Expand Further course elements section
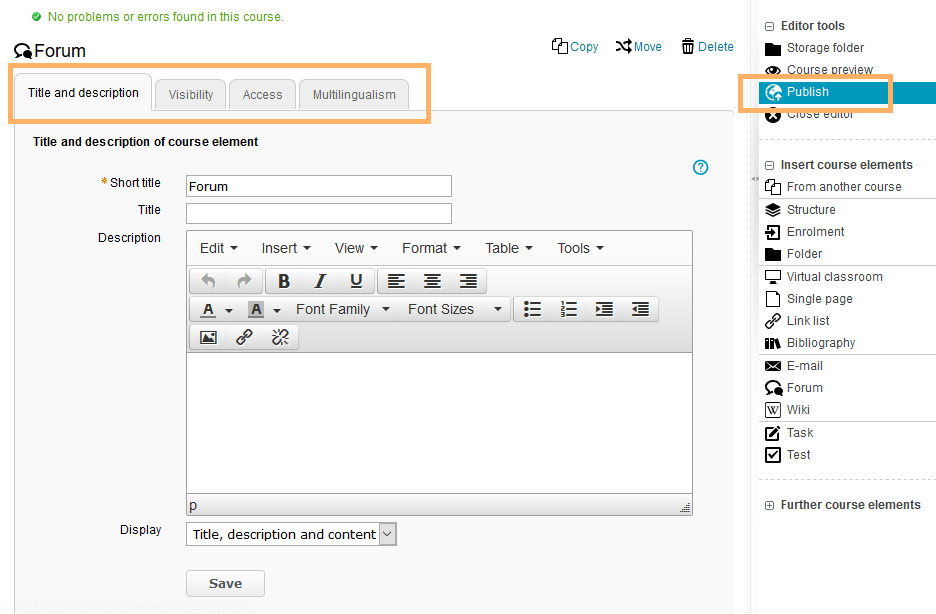936x614 pixels. pyautogui.click(x=770, y=505)
